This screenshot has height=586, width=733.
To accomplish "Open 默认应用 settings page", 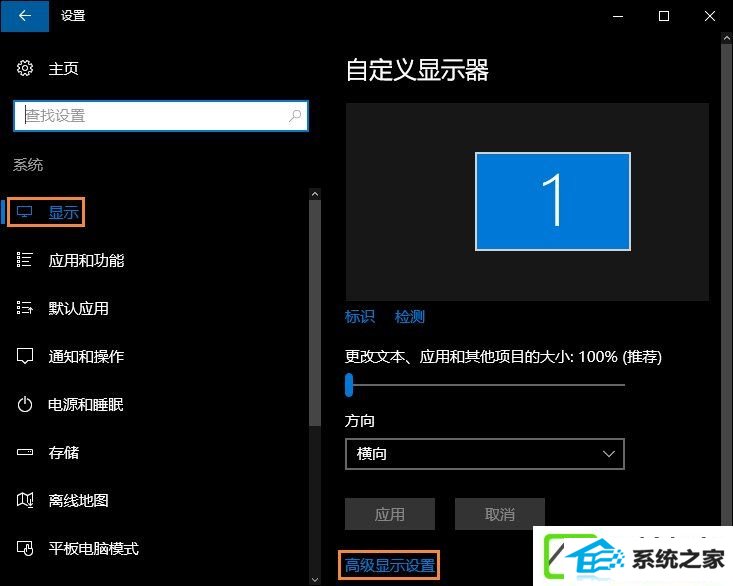I will click(x=79, y=308).
